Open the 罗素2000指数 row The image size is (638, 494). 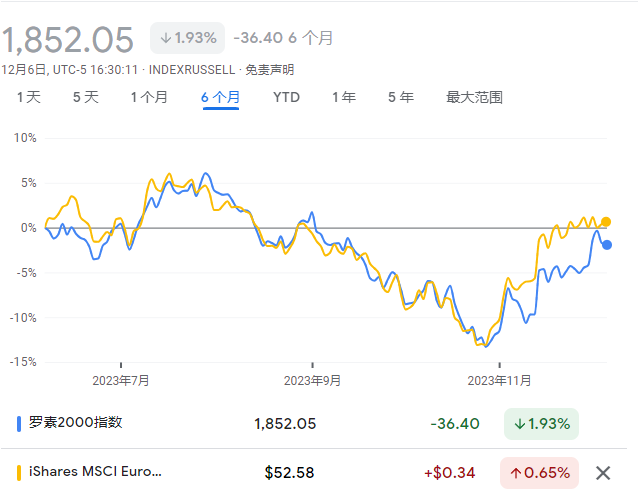pos(313,424)
